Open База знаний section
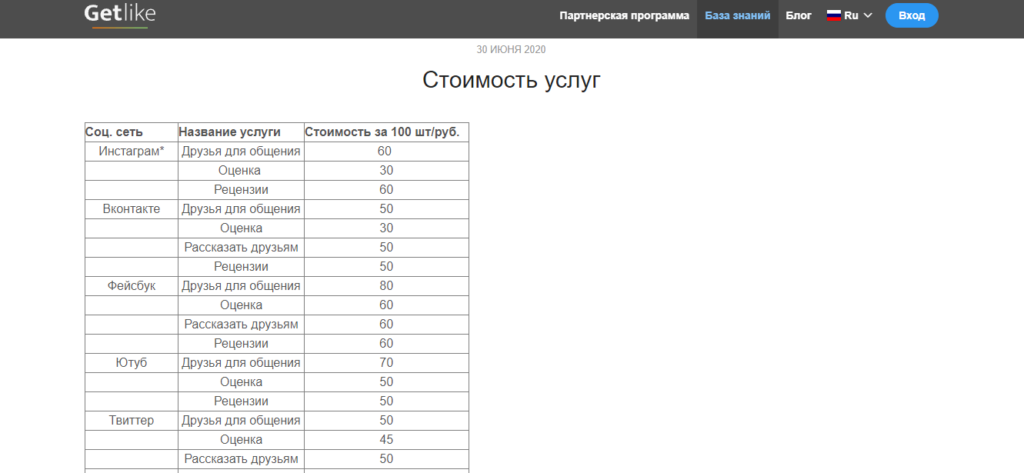 [x=737, y=16]
